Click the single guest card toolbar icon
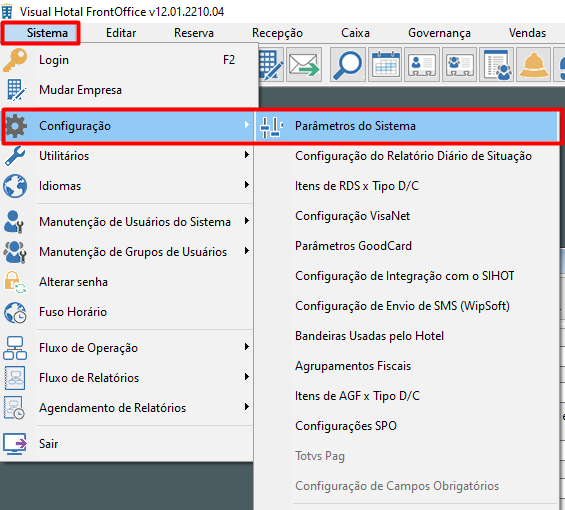 pos(422,65)
